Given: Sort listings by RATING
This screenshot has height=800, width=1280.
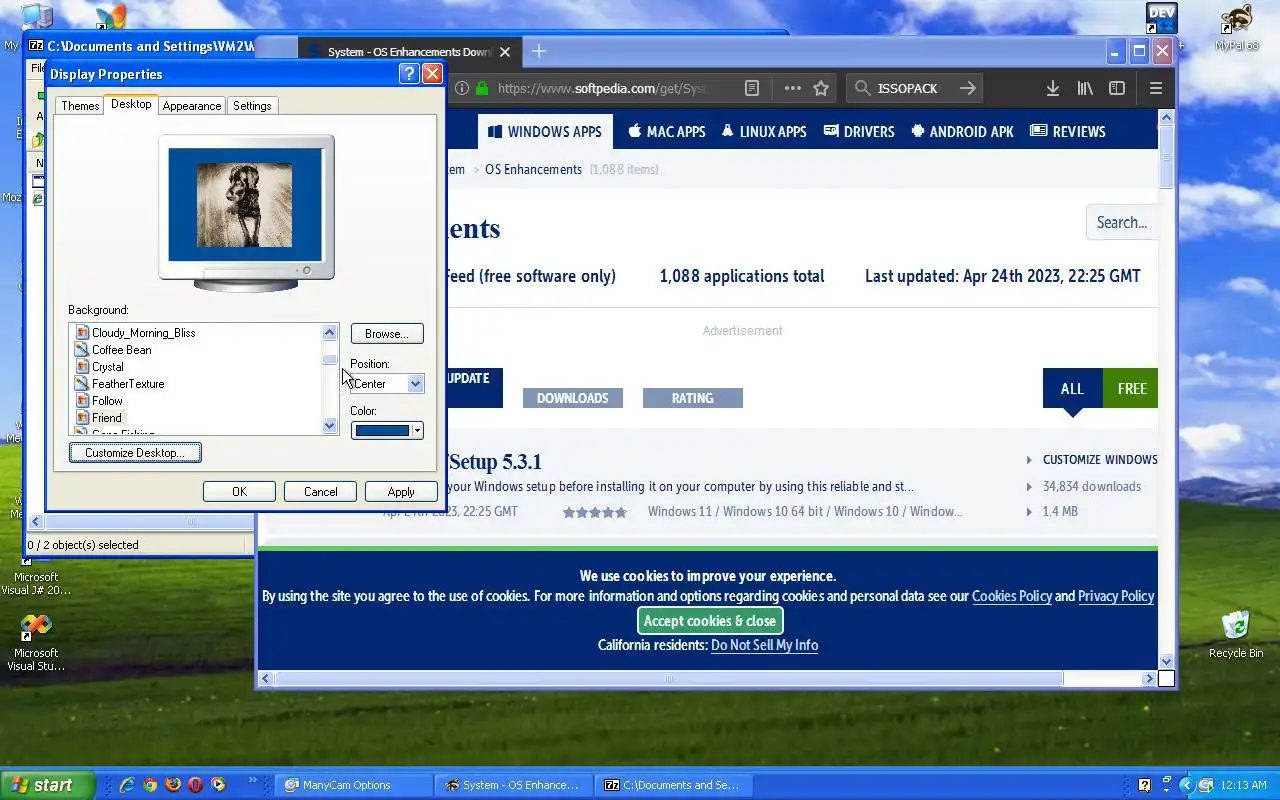Looking at the screenshot, I should [693, 398].
